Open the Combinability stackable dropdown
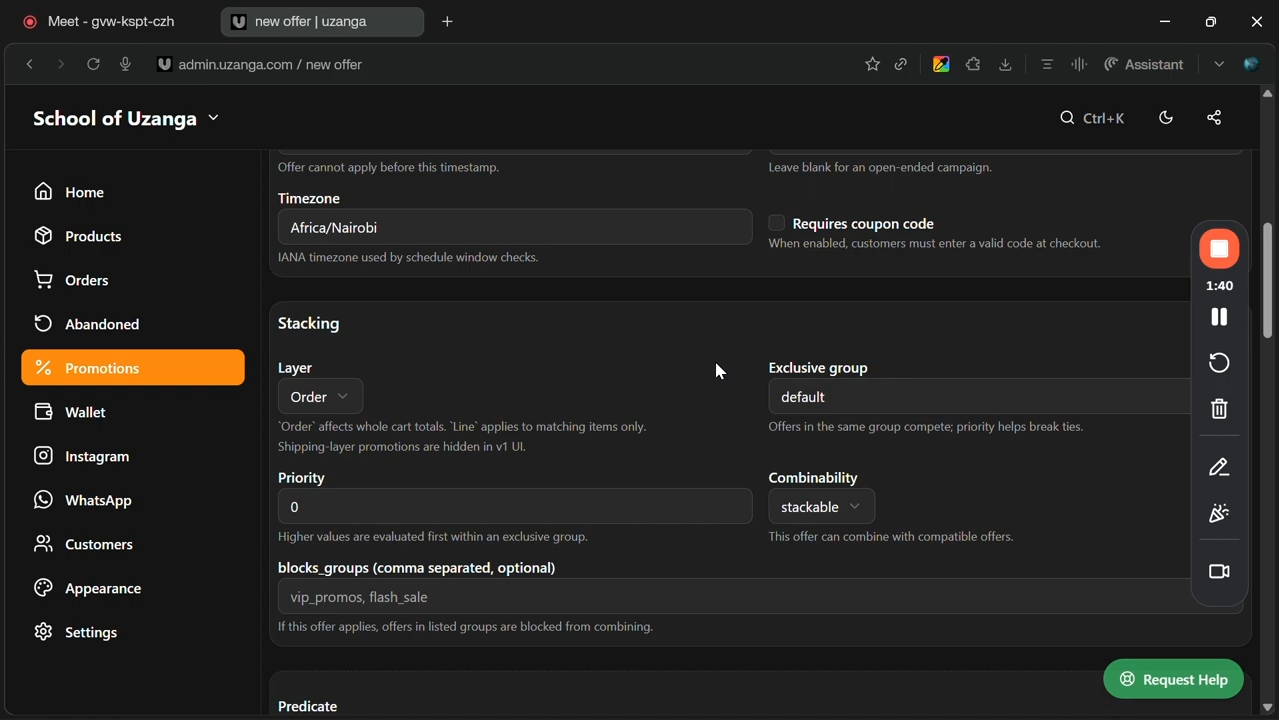The image size is (1279, 720). (x=822, y=507)
